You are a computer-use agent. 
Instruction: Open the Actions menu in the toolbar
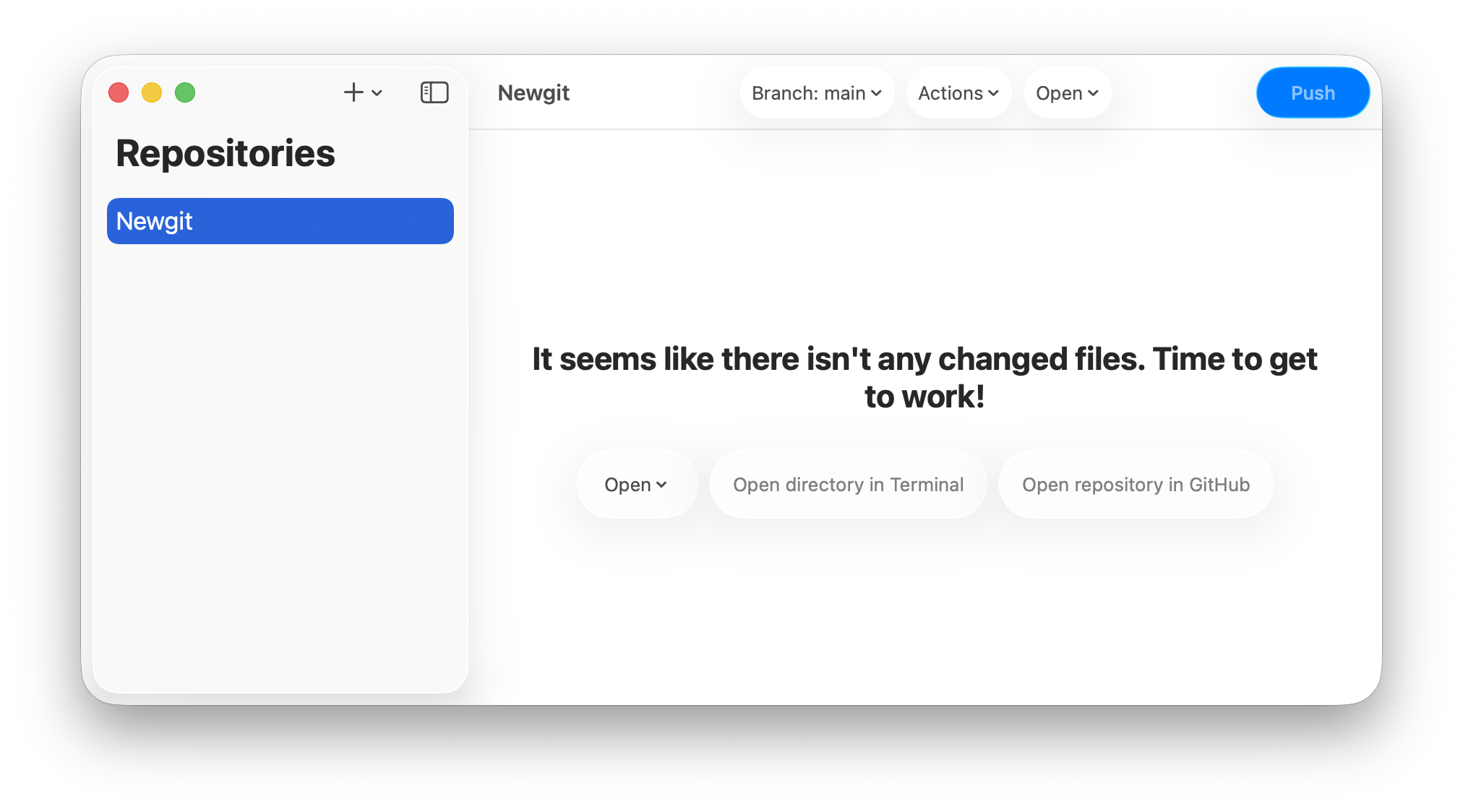pyautogui.click(x=958, y=92)
